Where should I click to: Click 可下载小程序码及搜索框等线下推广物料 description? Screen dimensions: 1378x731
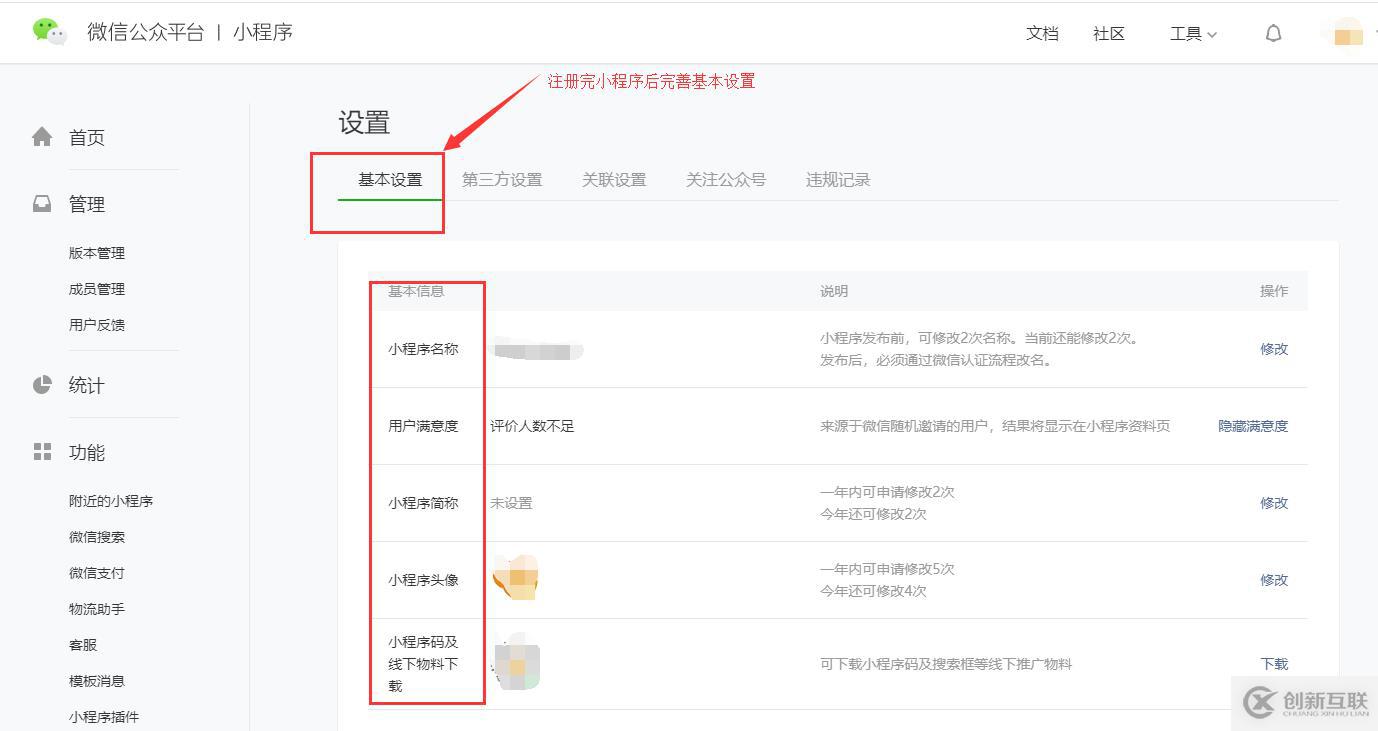[x=946, y=664]
